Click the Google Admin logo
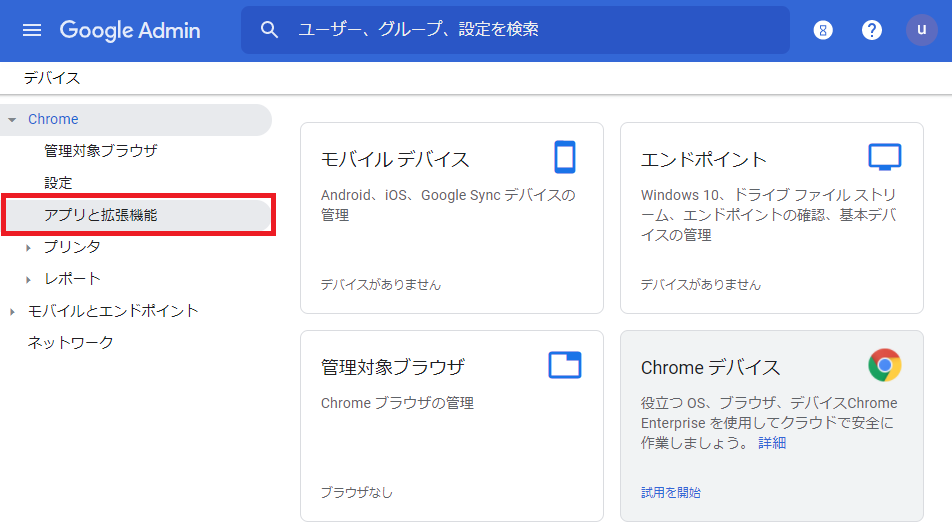This screenshot has height=529, width=952. click(130, 30)
